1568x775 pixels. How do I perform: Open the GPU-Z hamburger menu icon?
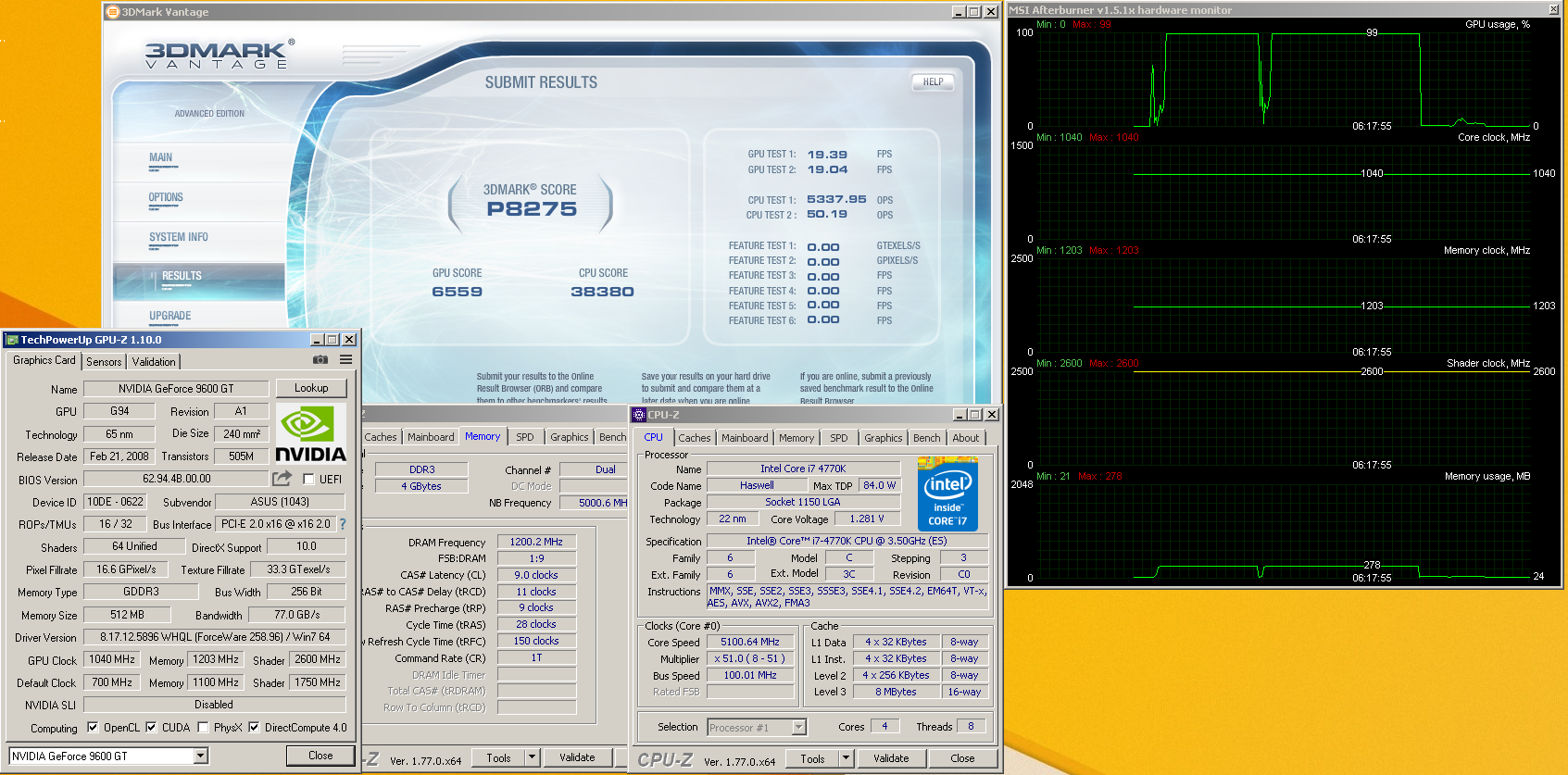[x=345, y=359]
